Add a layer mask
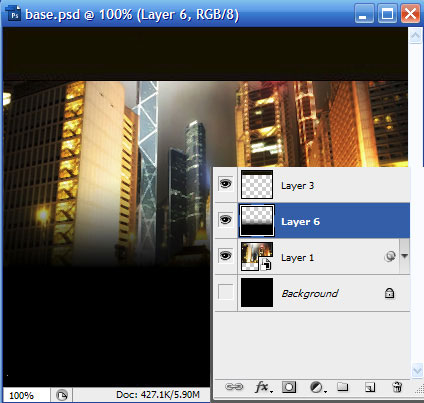 289,387
